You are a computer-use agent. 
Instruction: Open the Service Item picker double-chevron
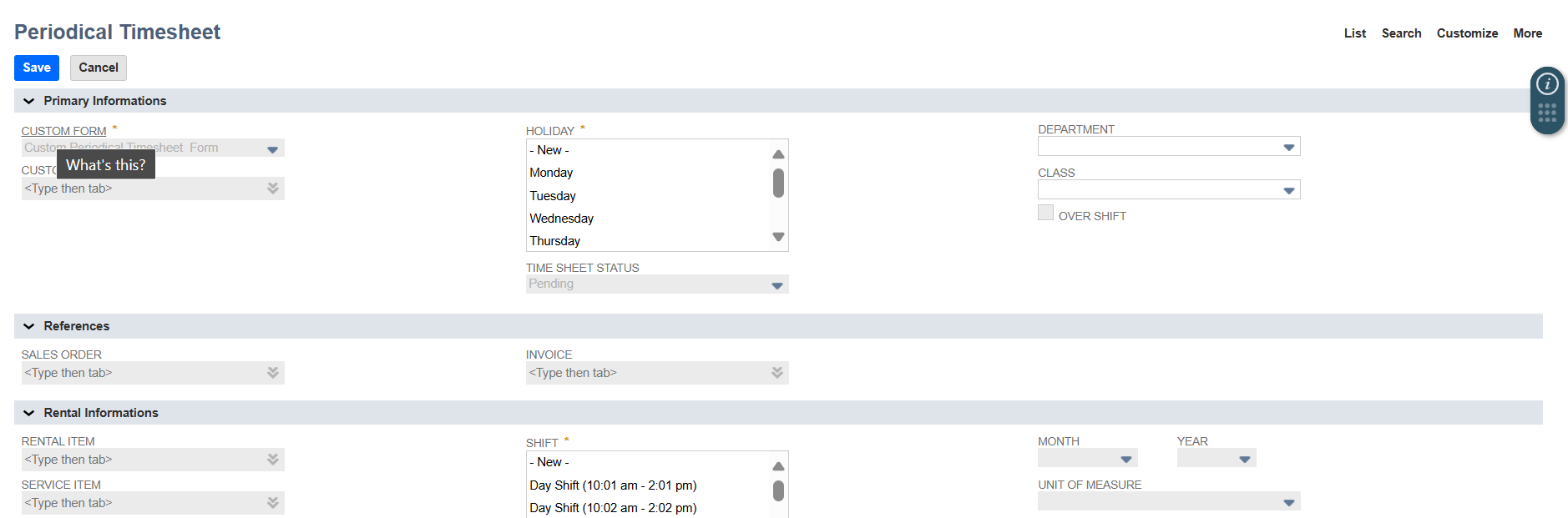[272, 503]
